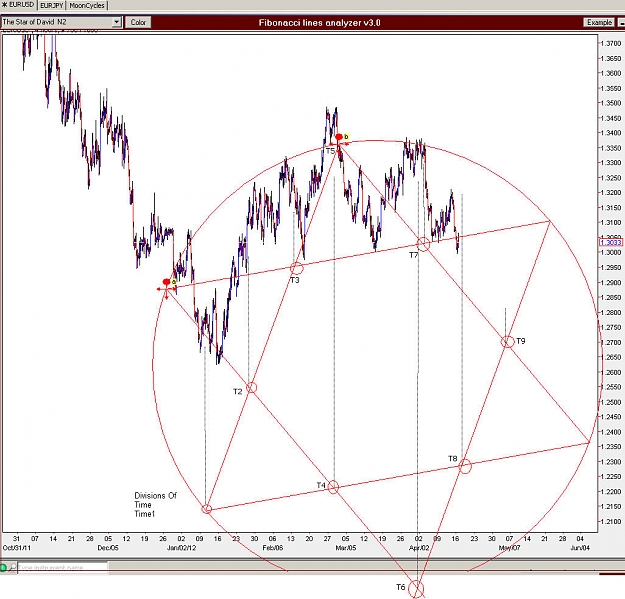This screenshot has width=625, height=599.
Task: Minimize the Fibonacci analyzer panel
Action: tap(621, 23)
